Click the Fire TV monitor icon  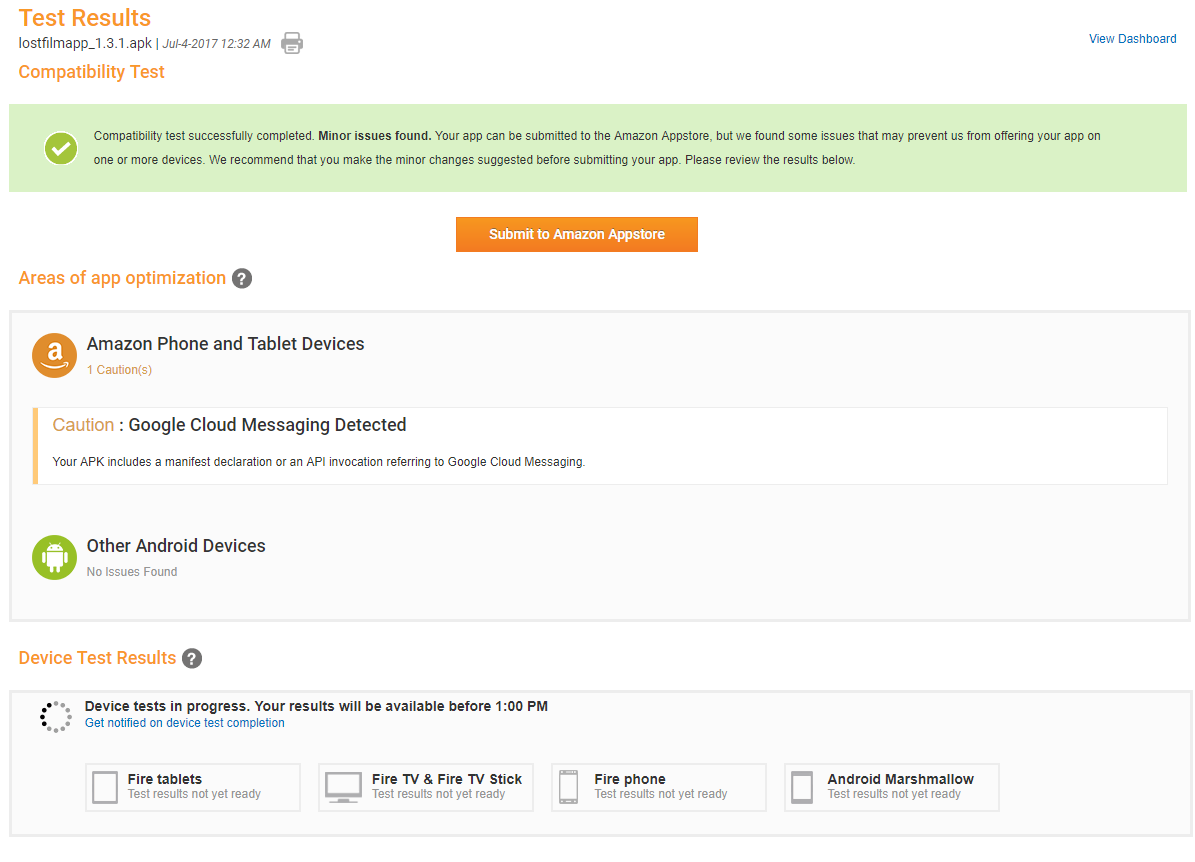343,787
